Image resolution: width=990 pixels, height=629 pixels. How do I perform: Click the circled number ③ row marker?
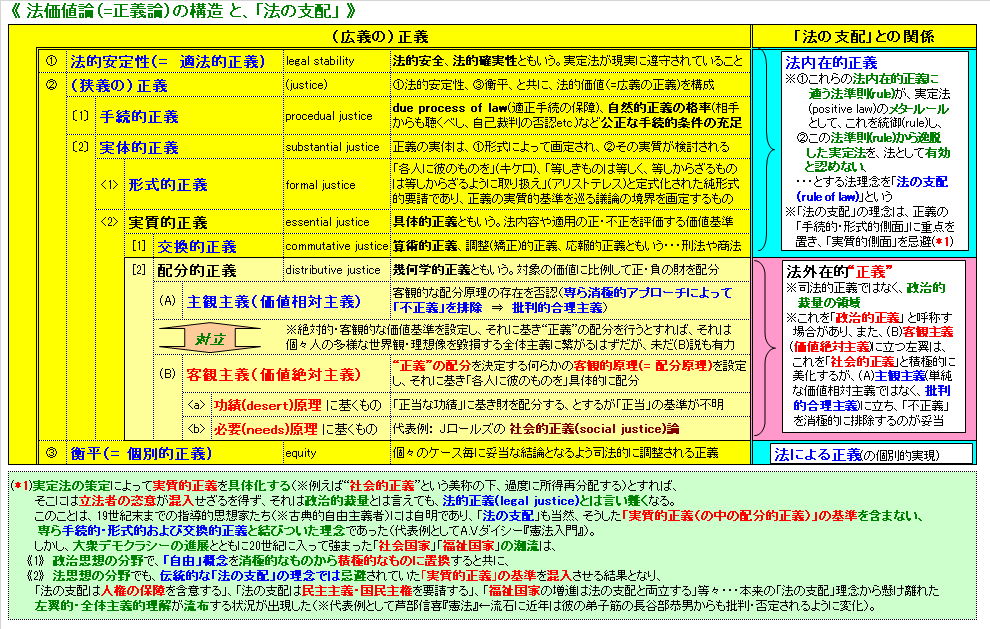point(51,453)
